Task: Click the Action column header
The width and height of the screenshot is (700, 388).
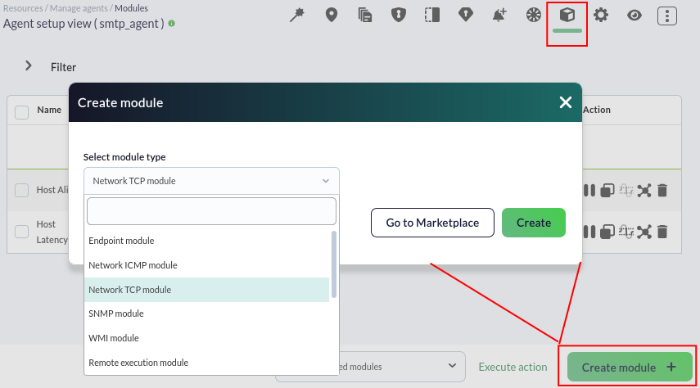Action: pyautogui.click(x=596, y=110)
